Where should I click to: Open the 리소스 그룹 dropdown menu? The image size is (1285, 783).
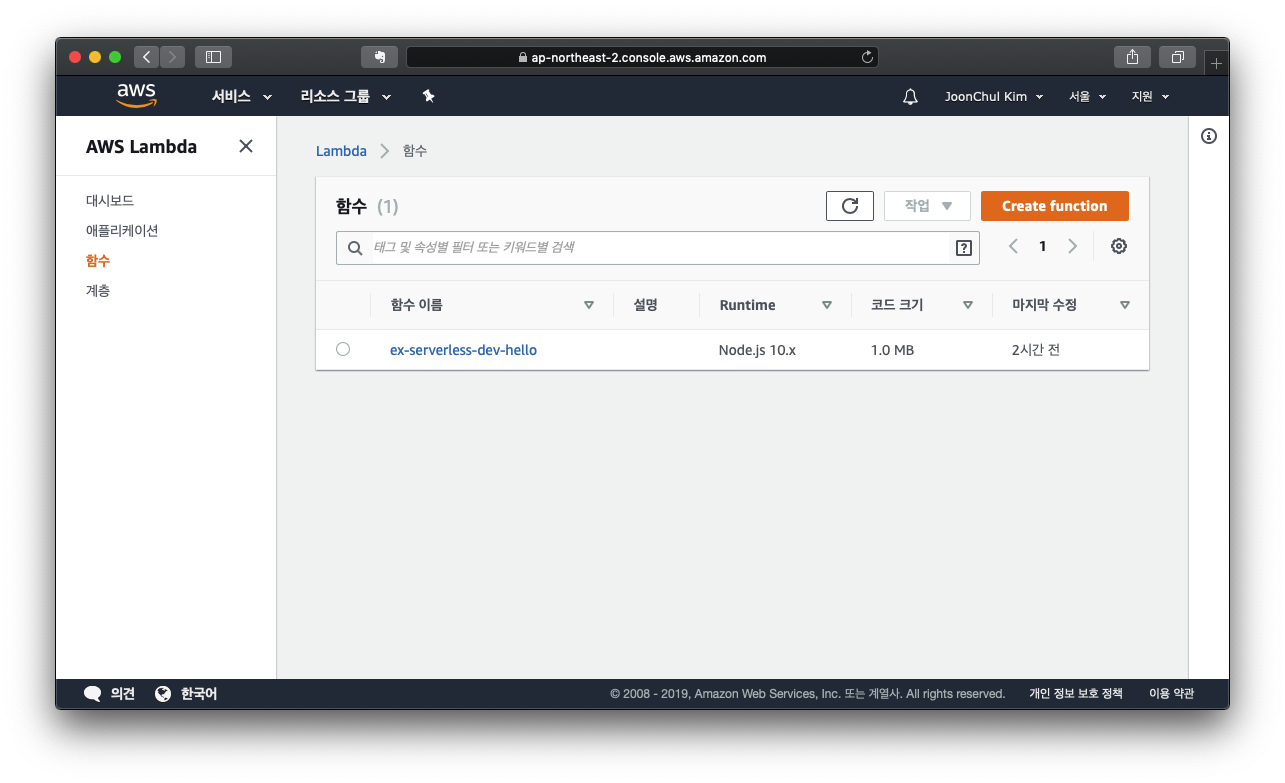pos(345,97)
